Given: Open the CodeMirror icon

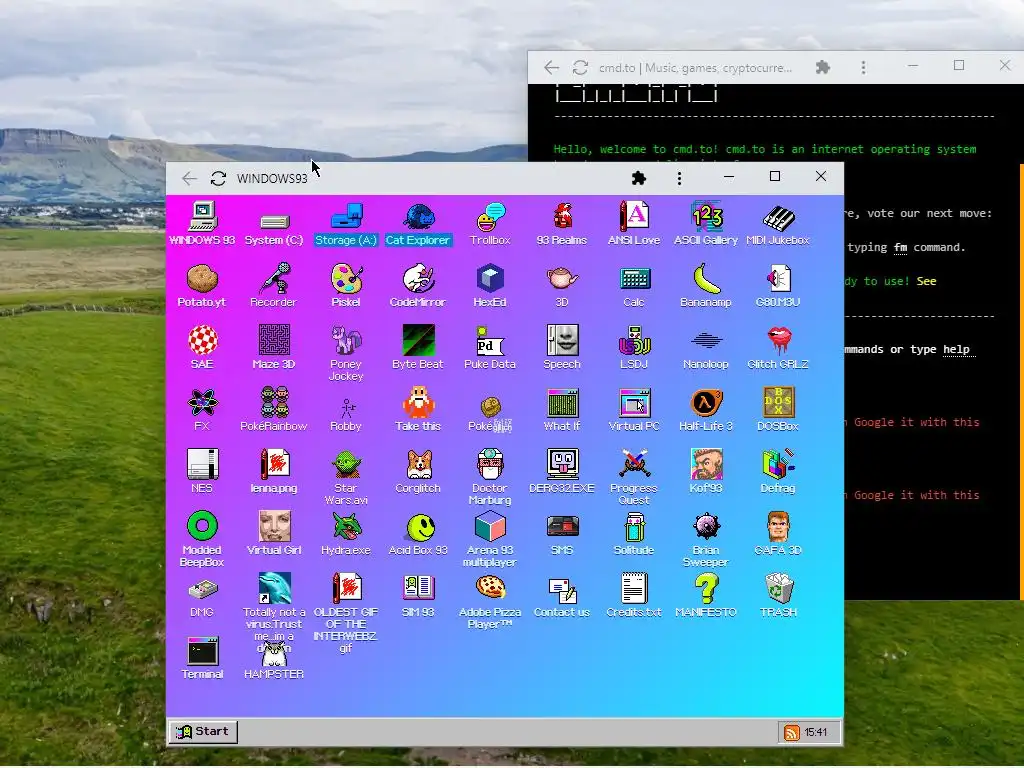Looking at the screenshot, I should click(418, 279).
